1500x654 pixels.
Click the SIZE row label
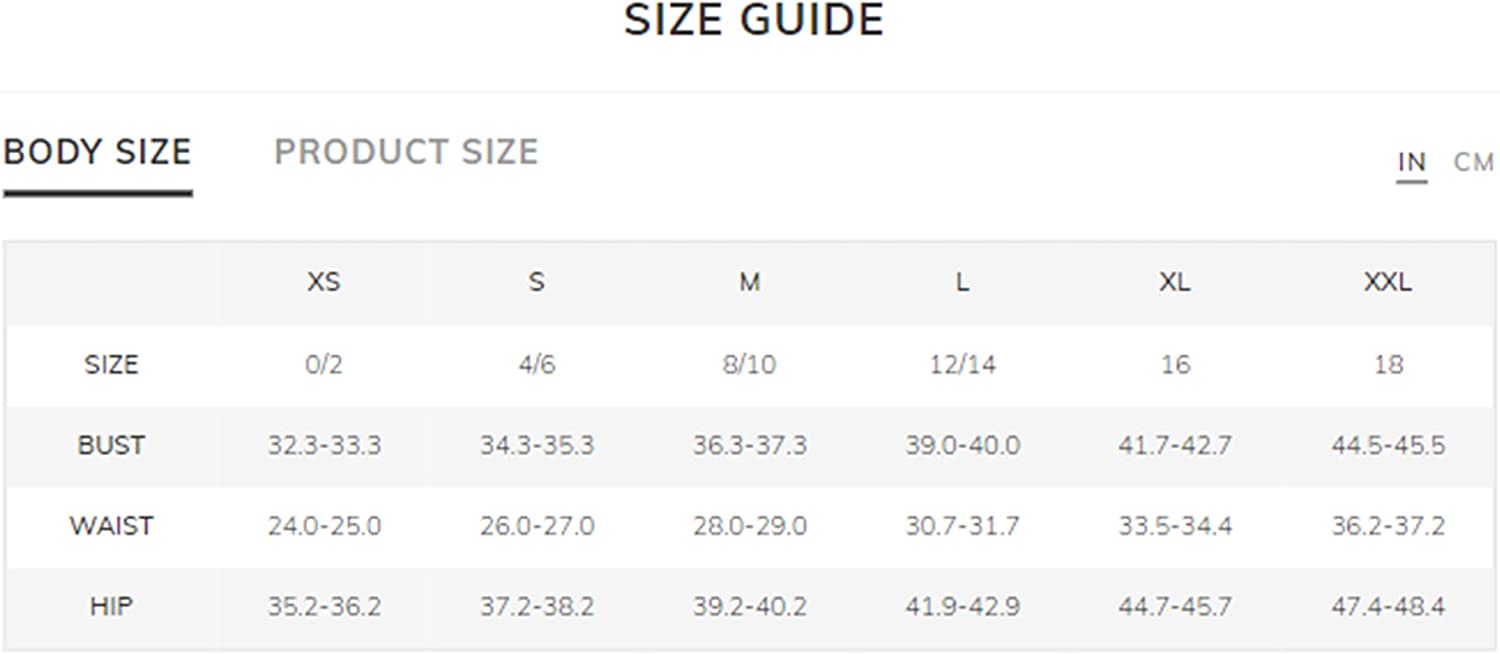coord(111,365)
